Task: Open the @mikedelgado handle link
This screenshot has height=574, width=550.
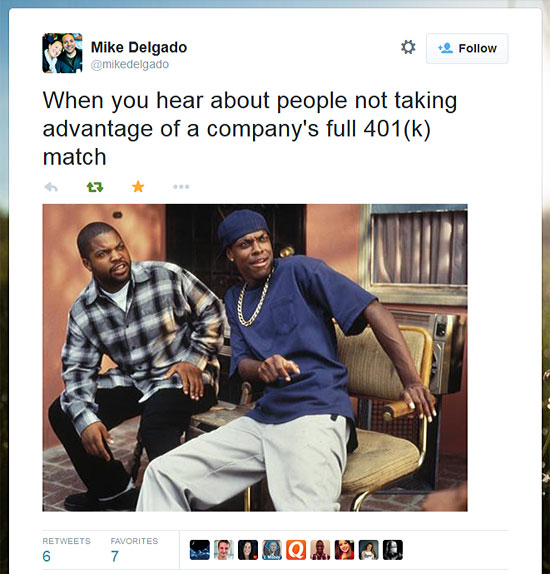Action: [x=130, y=64]
